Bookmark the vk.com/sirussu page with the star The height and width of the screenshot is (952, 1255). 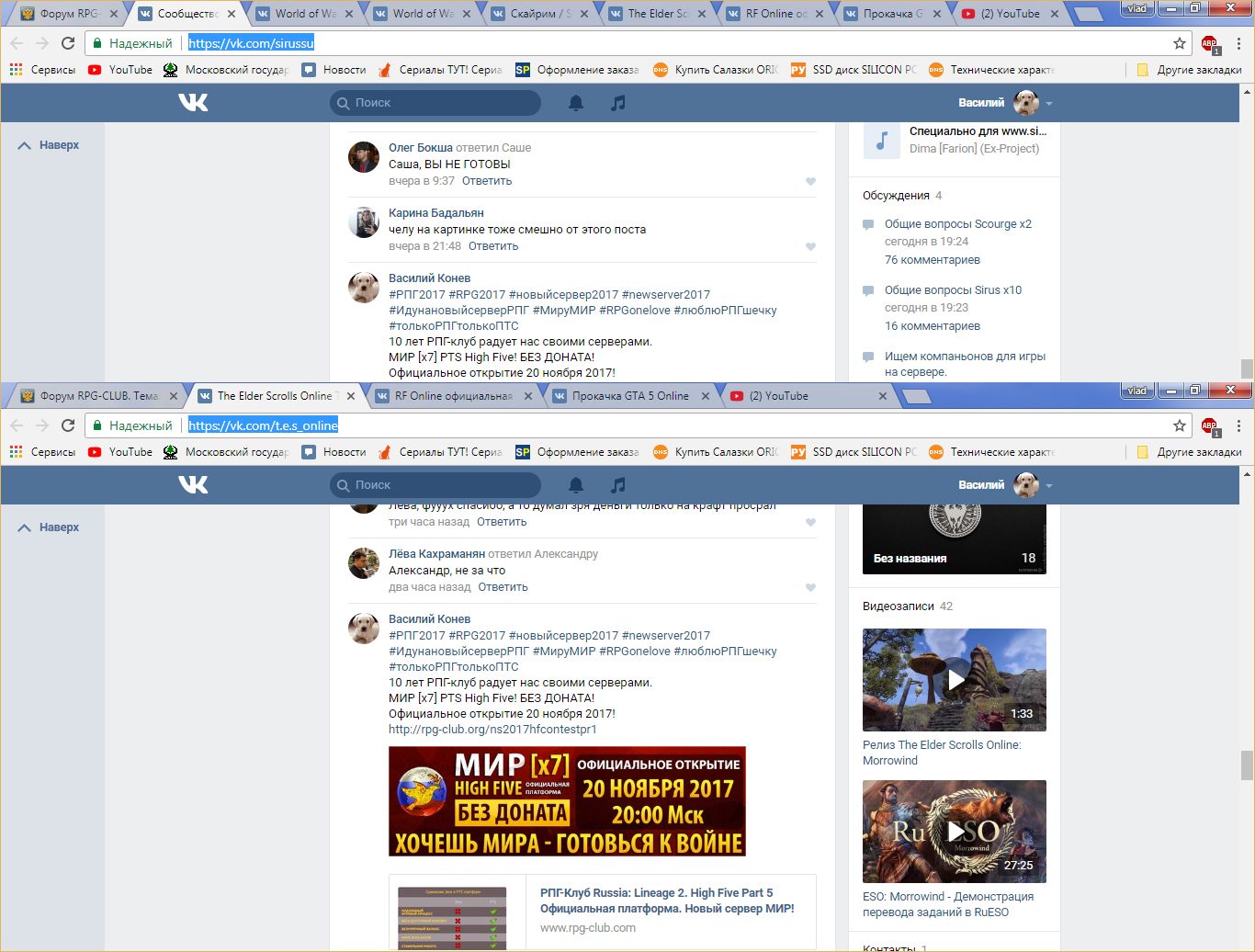click(x=1180, y=43)
